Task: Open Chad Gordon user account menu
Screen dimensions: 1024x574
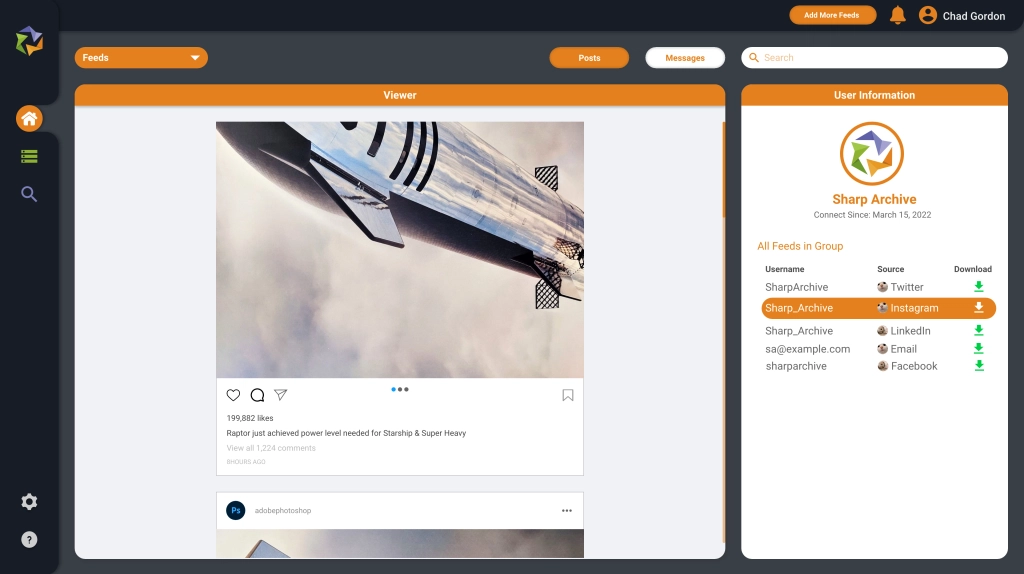Action: pos(962,16)
